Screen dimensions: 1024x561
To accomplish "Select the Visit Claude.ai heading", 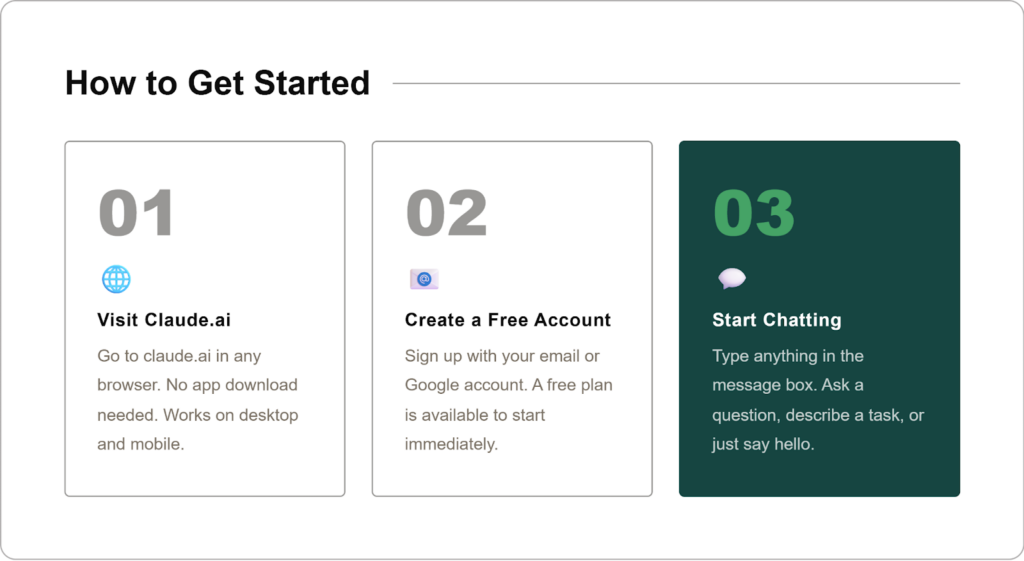I will pos(164,320).
